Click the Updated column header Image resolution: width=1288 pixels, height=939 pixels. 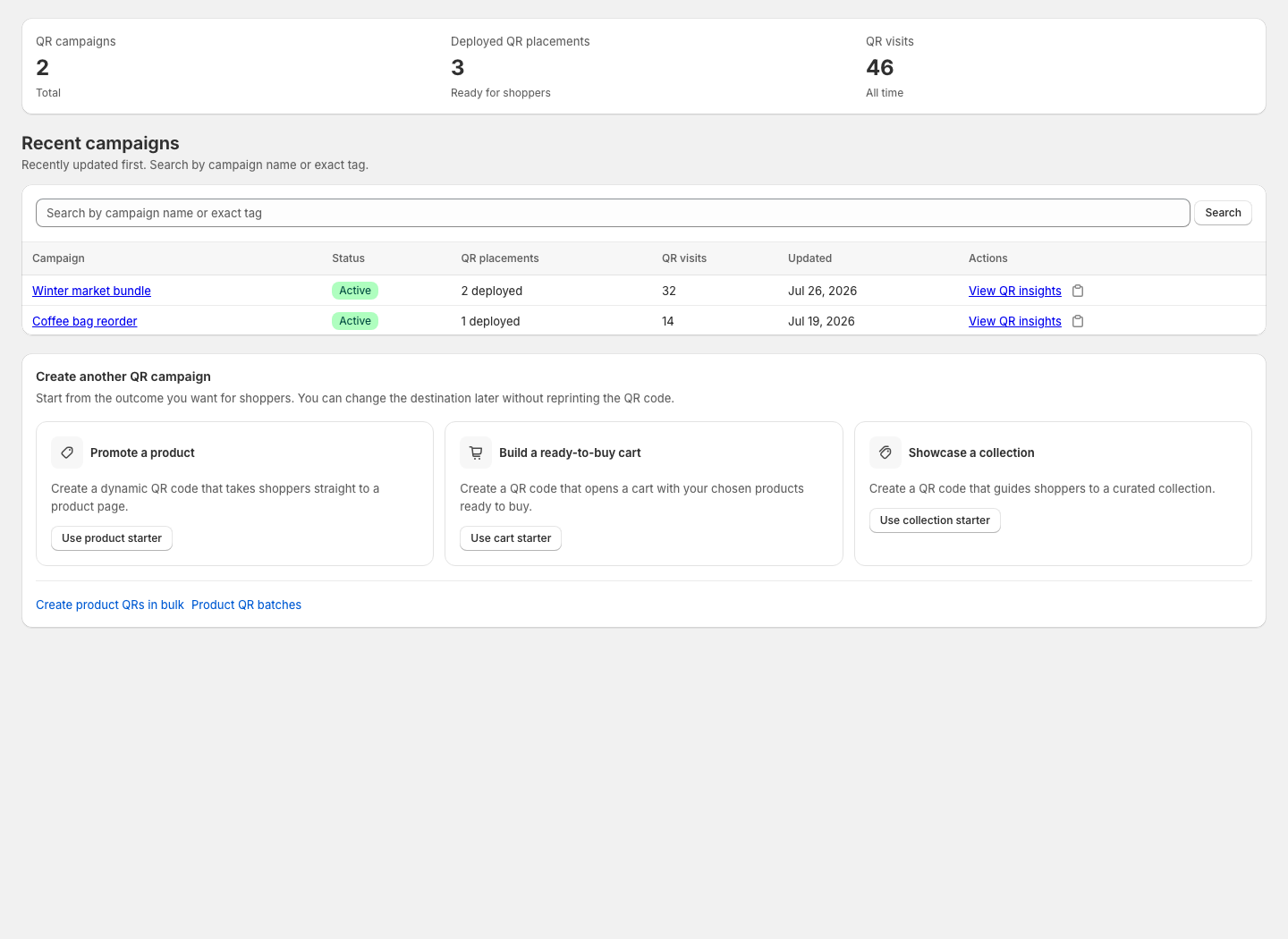pos(809,258)
